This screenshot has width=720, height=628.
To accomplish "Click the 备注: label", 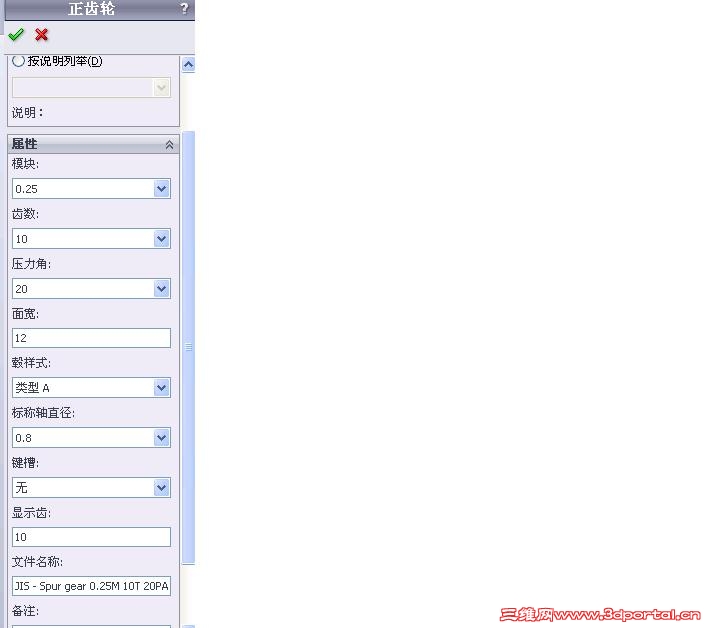I will (25, 611).
